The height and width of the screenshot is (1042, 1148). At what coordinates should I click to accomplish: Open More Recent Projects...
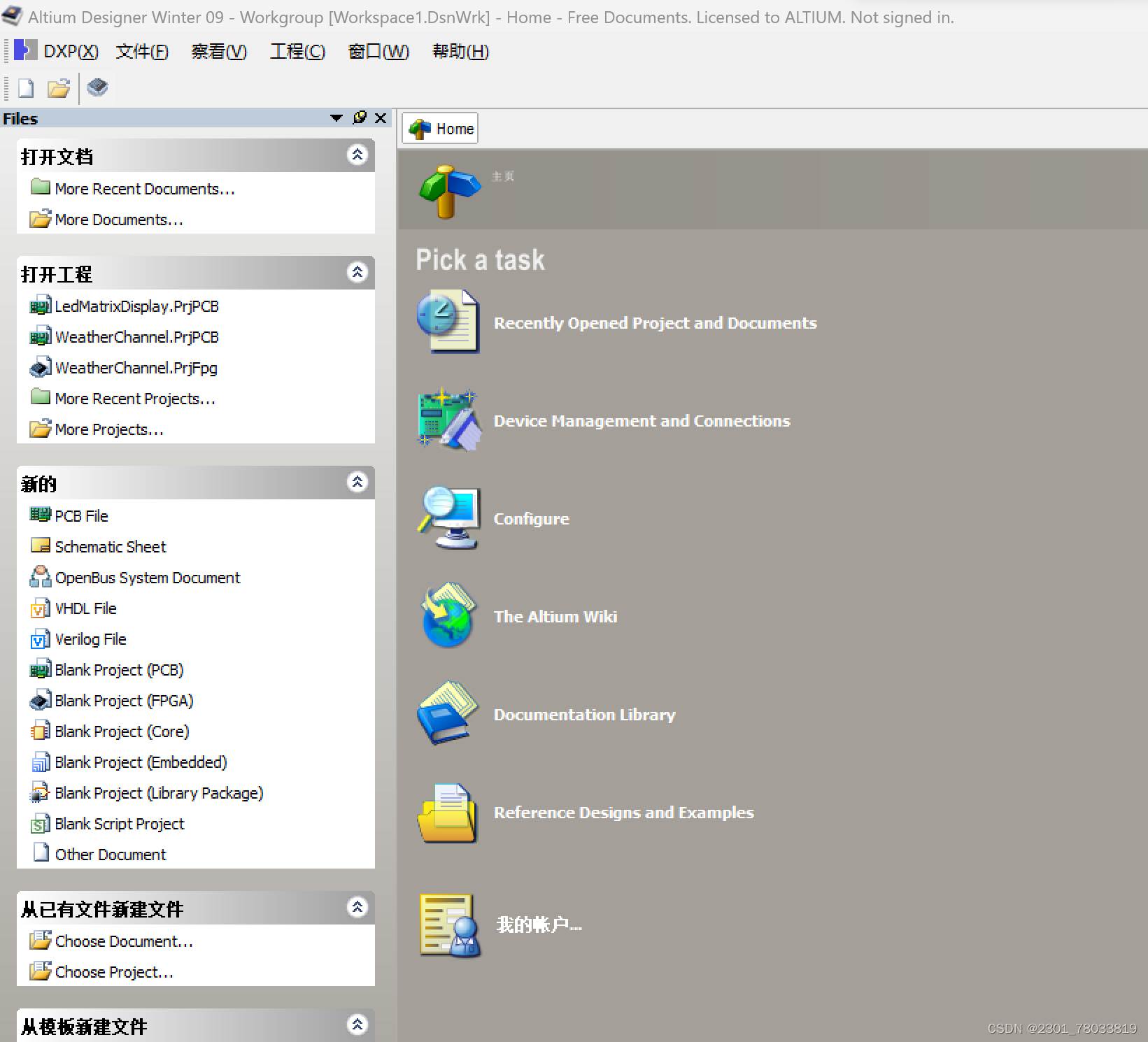pyautogui.click(x=135, y=399)
